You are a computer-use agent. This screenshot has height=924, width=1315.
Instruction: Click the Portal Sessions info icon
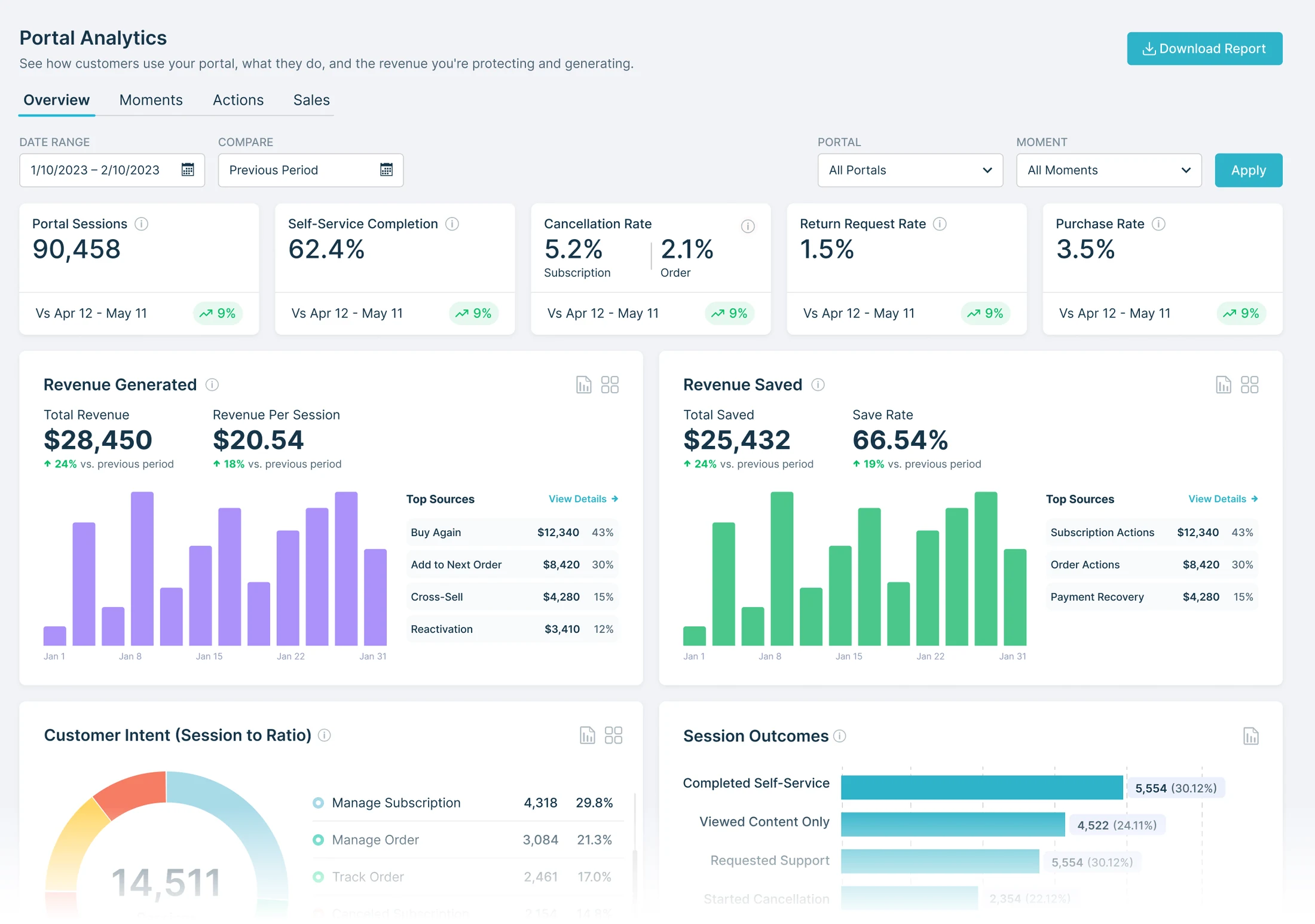click(x=141, y=224)
